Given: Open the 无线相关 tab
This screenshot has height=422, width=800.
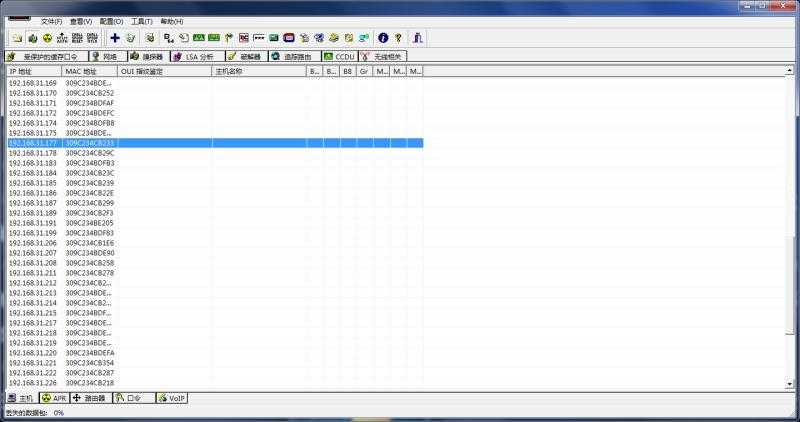Looking at the screenshot, I should click(383, 57).
